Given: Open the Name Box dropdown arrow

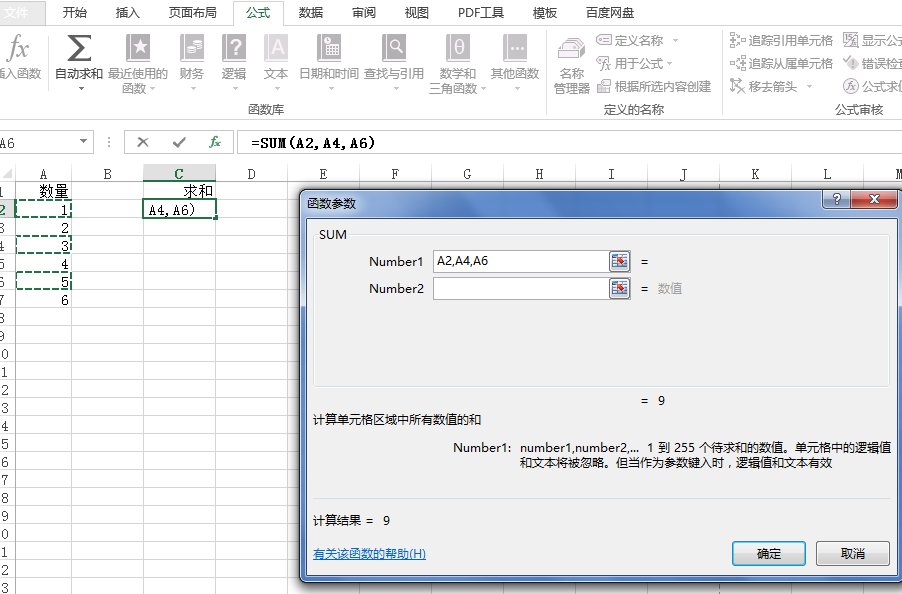Looking at the screenshot, I should [x=83, y=141].
